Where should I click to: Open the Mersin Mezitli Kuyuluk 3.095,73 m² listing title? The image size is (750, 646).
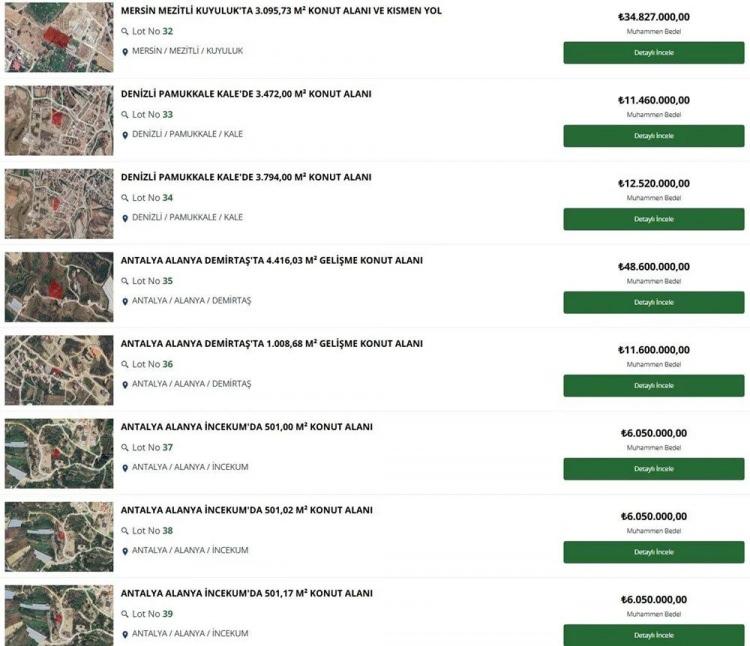281,11
